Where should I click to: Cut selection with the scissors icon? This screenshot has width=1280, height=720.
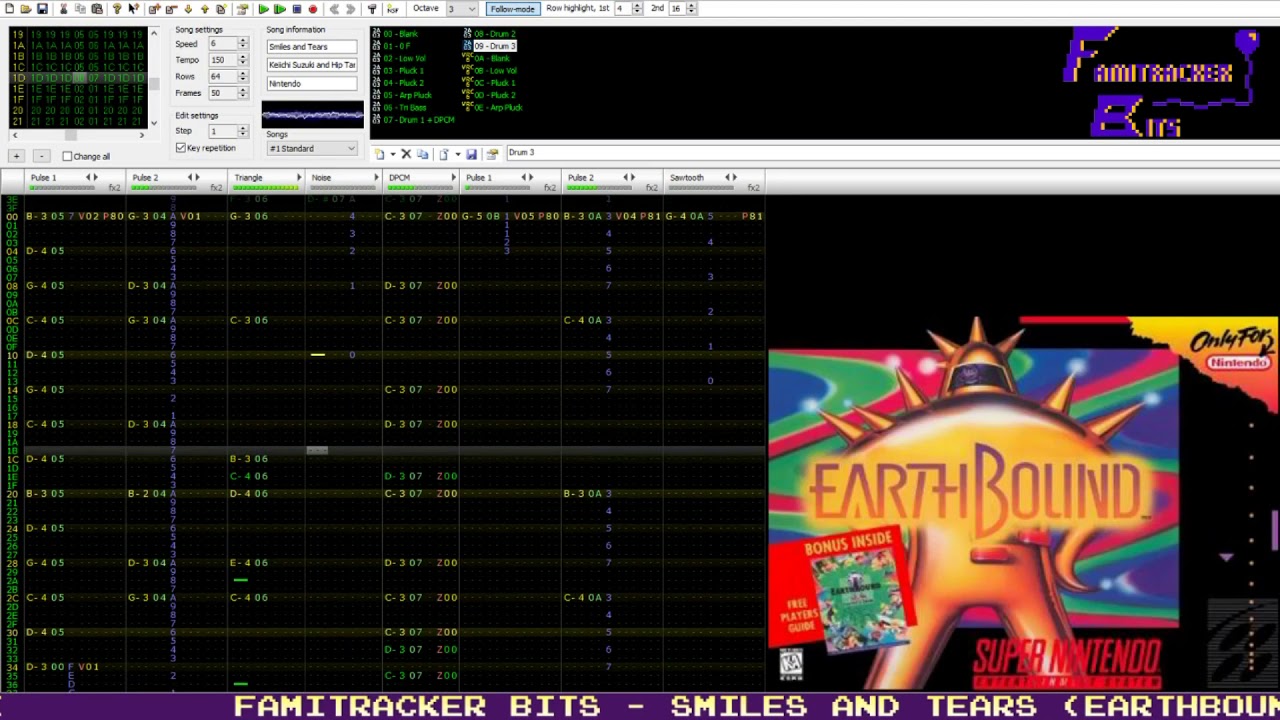(63, 9)
